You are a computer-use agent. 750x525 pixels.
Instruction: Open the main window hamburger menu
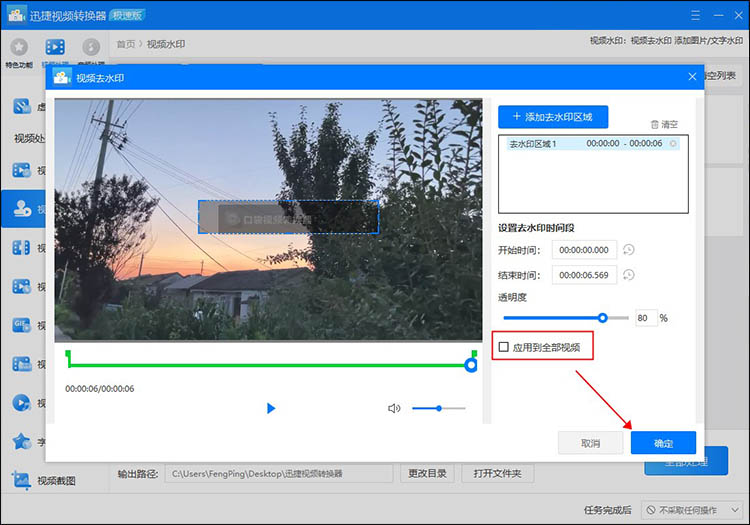click(x=695, y=15)
